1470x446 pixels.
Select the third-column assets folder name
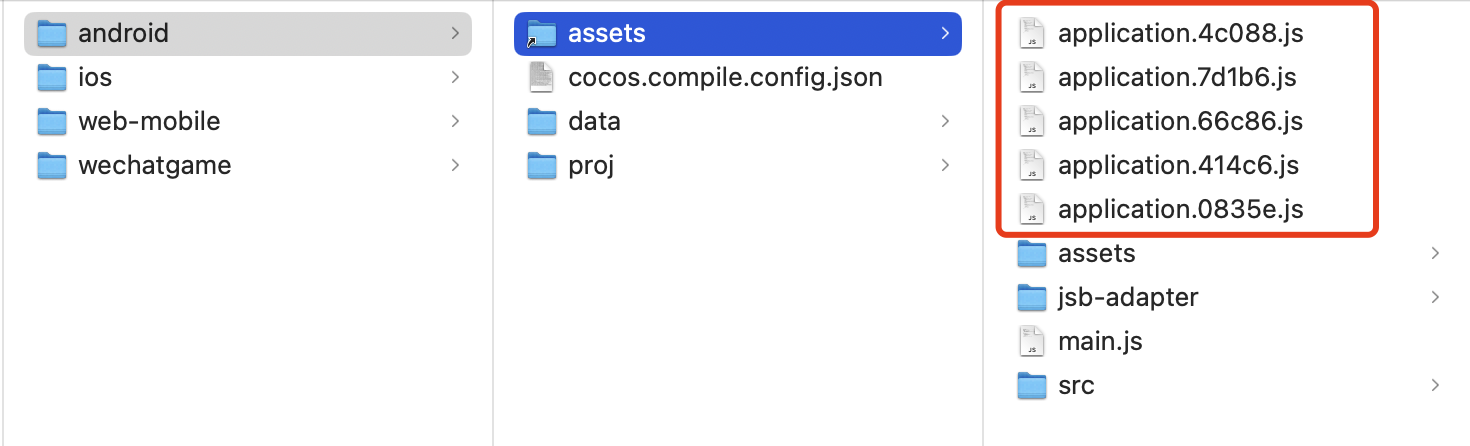point(1096,253)
